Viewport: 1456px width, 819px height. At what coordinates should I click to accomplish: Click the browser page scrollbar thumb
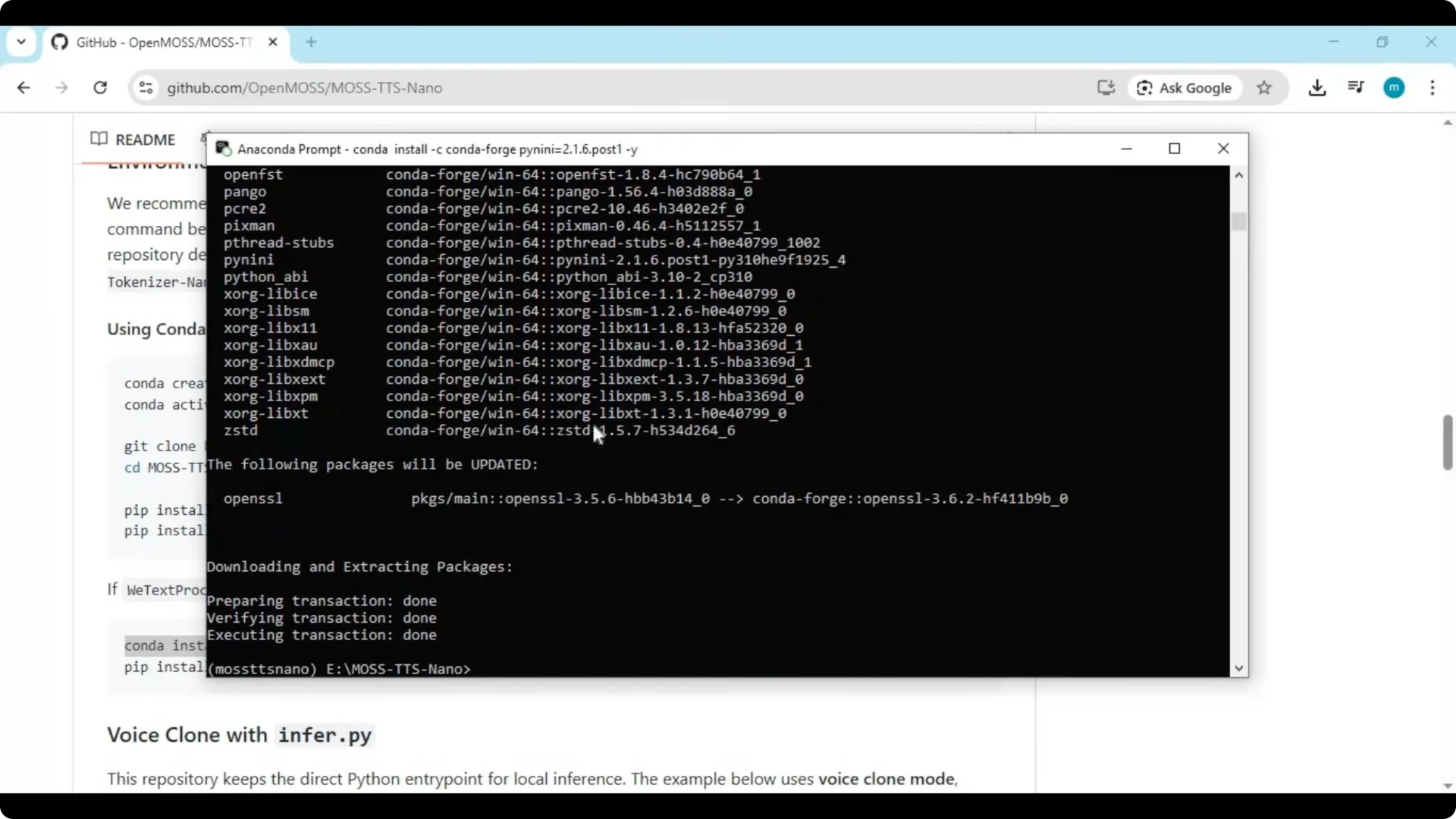[x=1448, y=443]
